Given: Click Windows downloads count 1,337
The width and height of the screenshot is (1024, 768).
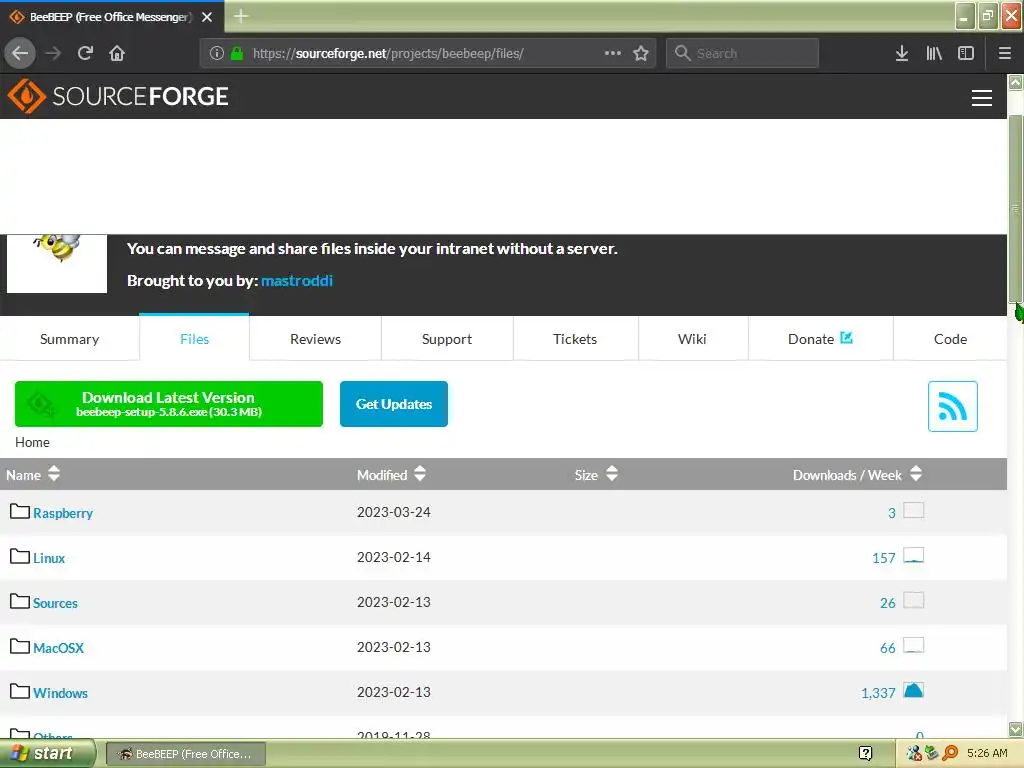Looking at the screenshot, I should tap(878, 694).
